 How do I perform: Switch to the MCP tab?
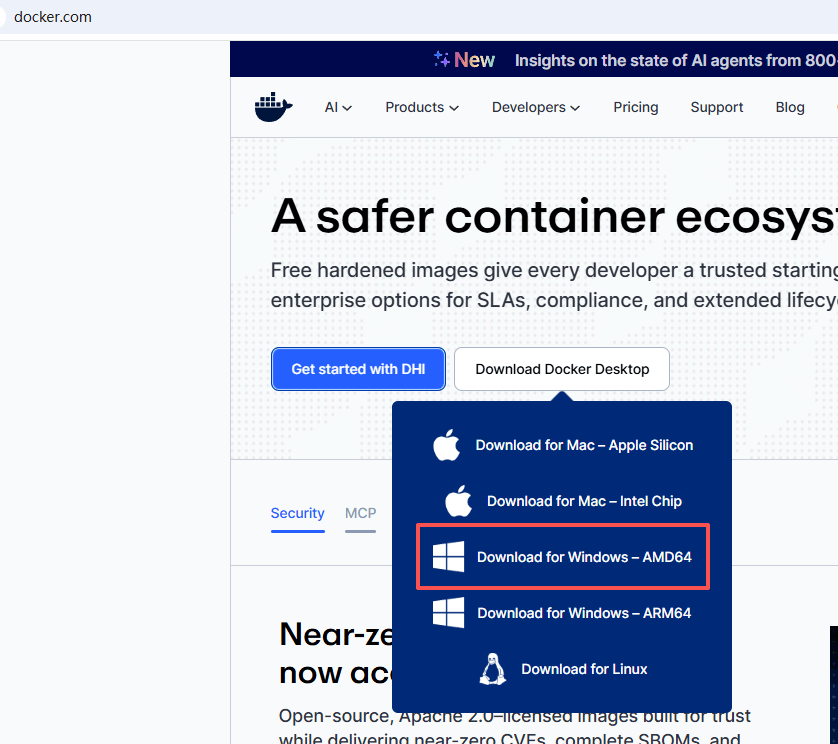[360, 514]
